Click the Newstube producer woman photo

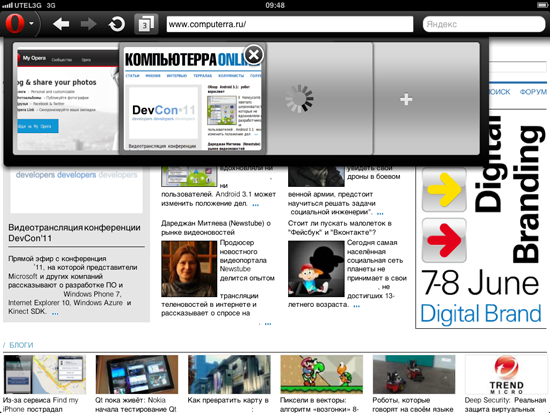point(189,269)
